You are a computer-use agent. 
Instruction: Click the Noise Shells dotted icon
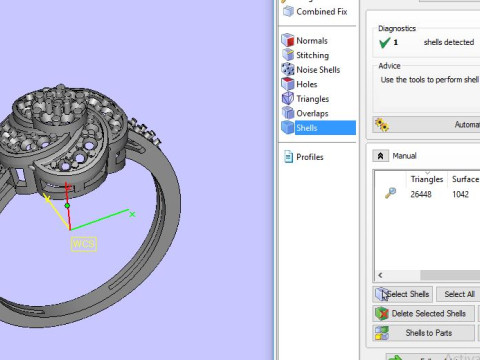[x=287, y=69]
